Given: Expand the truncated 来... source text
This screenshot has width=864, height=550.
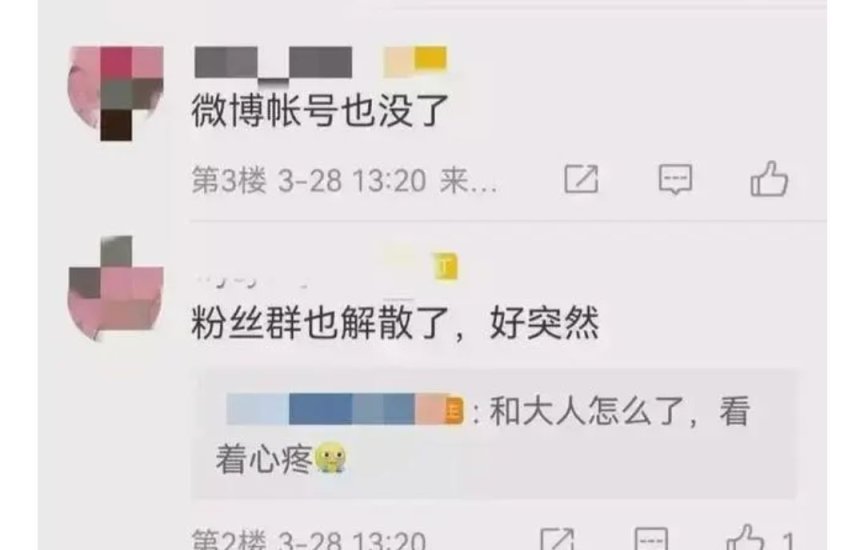Looking at the screenshot, I should coord(468,180).
